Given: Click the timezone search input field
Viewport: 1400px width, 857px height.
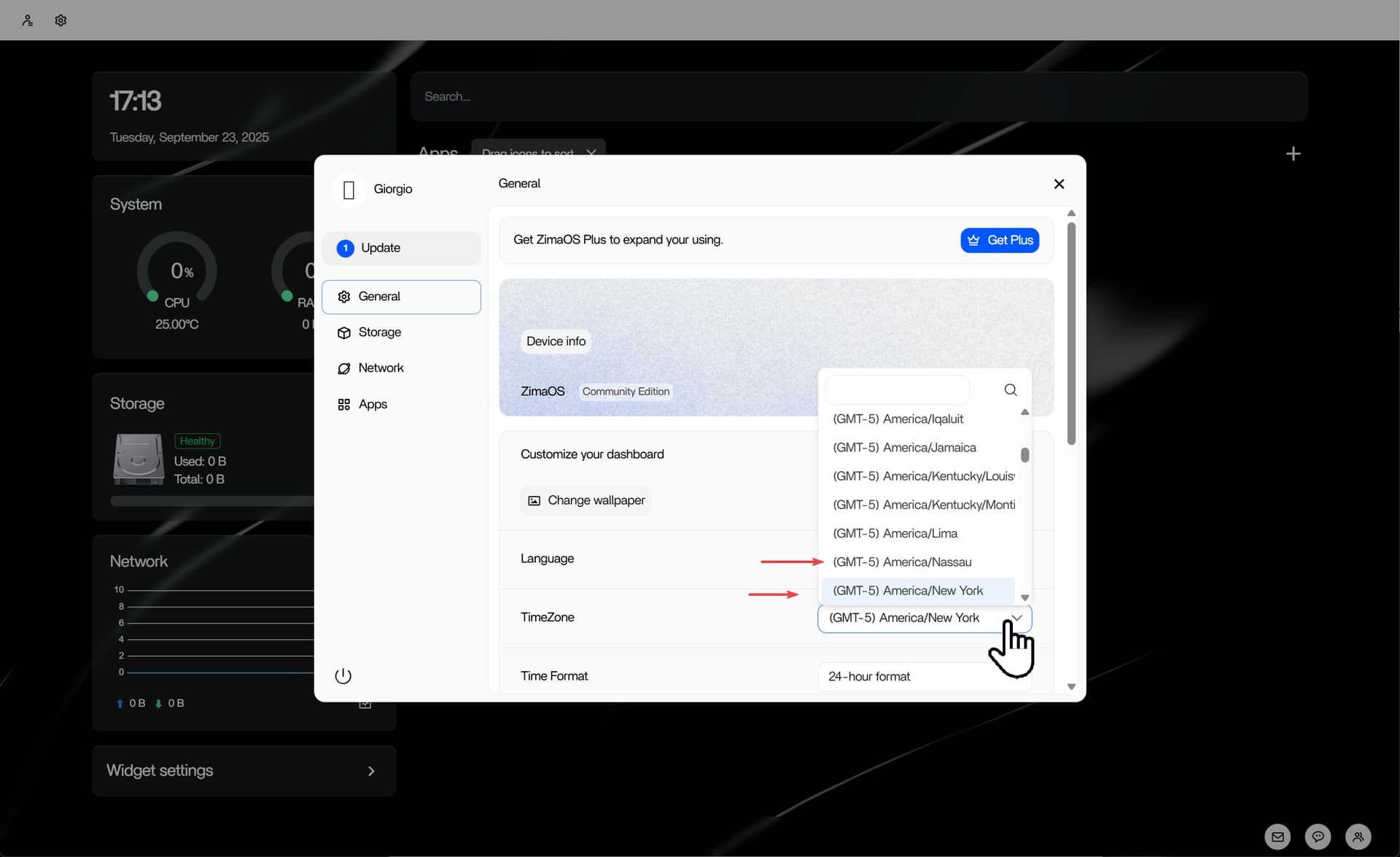Looking at the screenshot, I should pyautogui.click(x=897, y=390).
